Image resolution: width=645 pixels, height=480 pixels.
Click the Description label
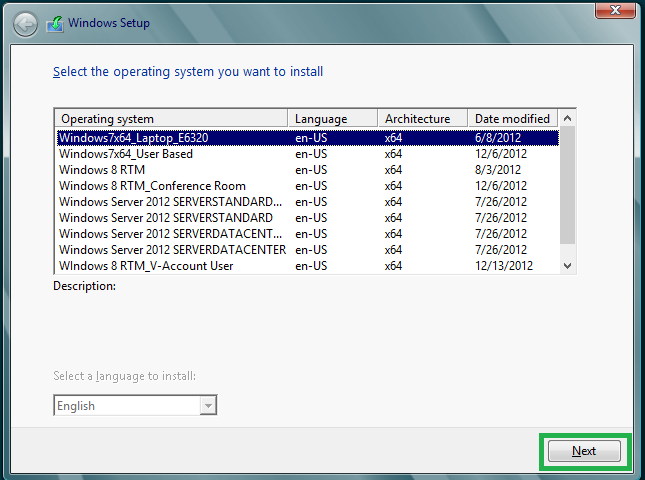coord(84,286)
